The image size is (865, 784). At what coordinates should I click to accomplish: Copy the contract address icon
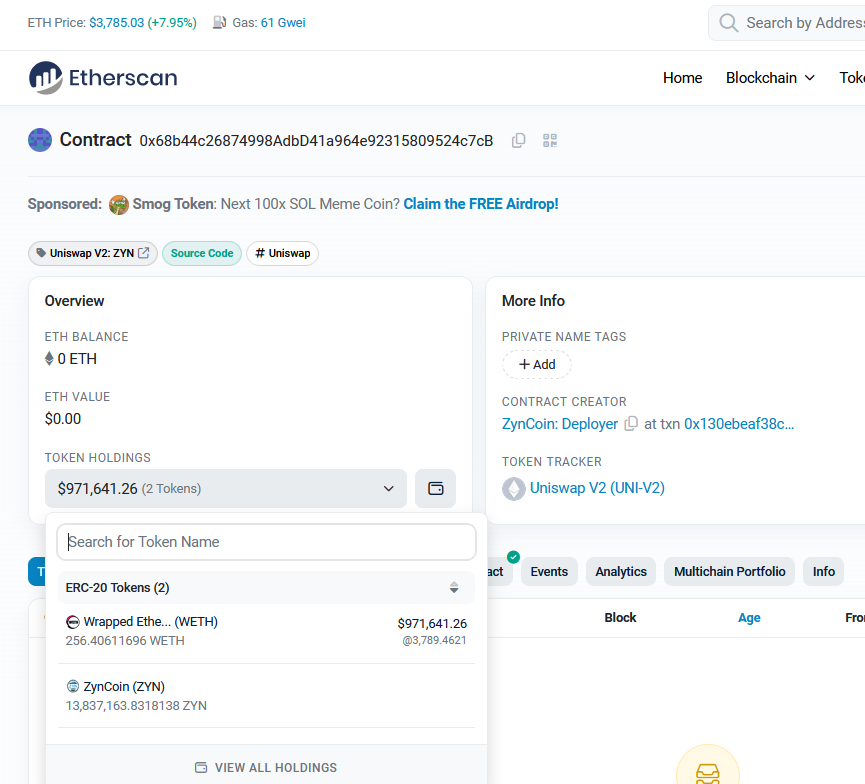coord(519,141)
